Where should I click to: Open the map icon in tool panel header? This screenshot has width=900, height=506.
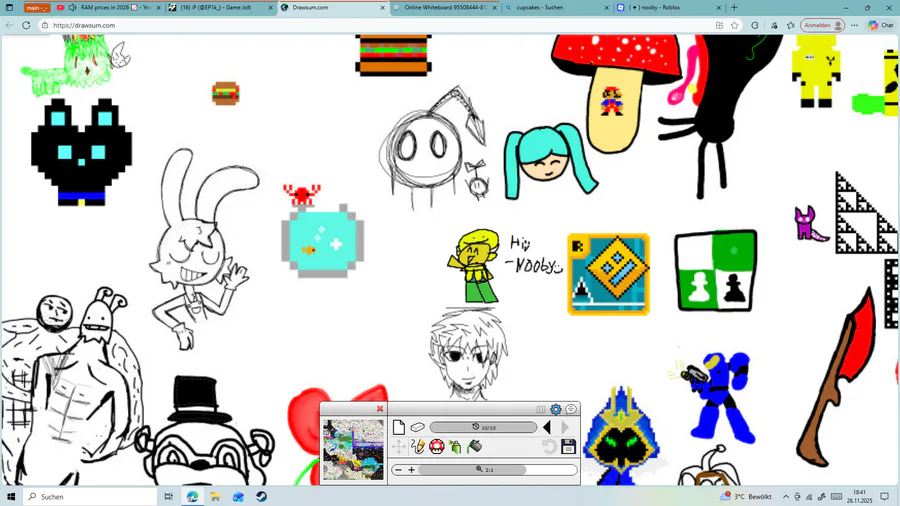(x=541, y=409)
